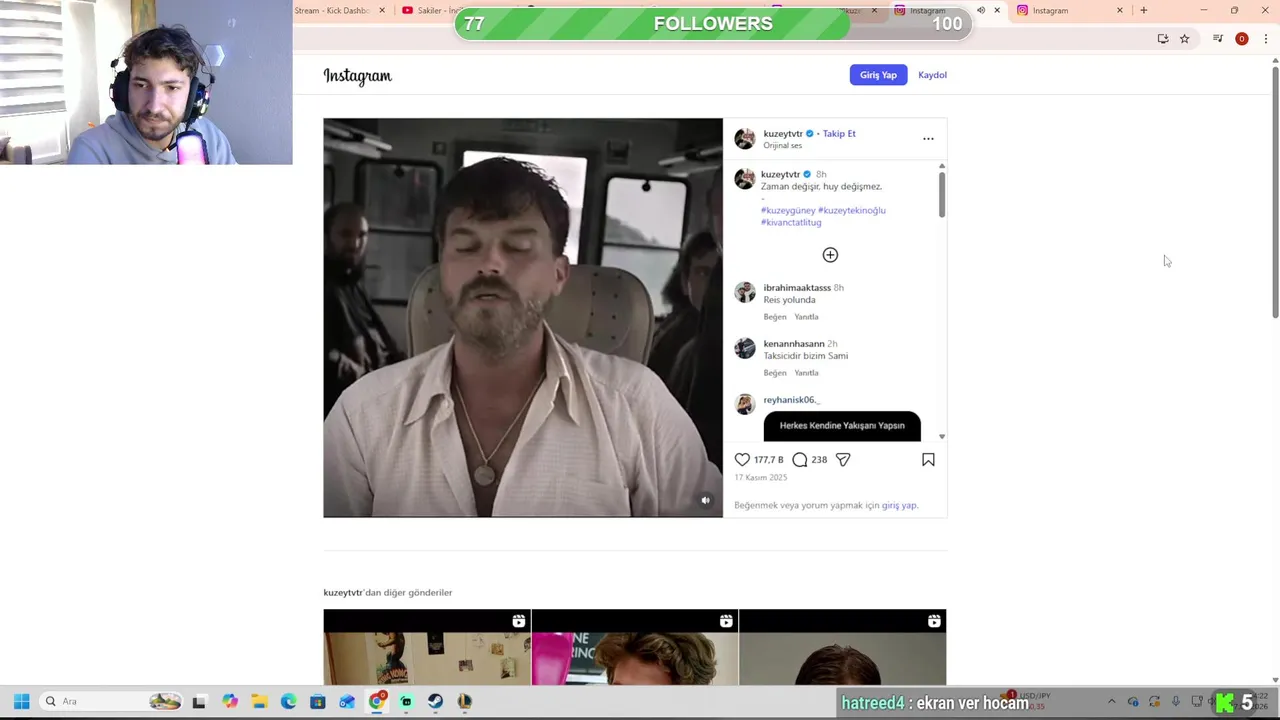Click the install app icon in address bar
The image size is (1280, 720).
1163,39
